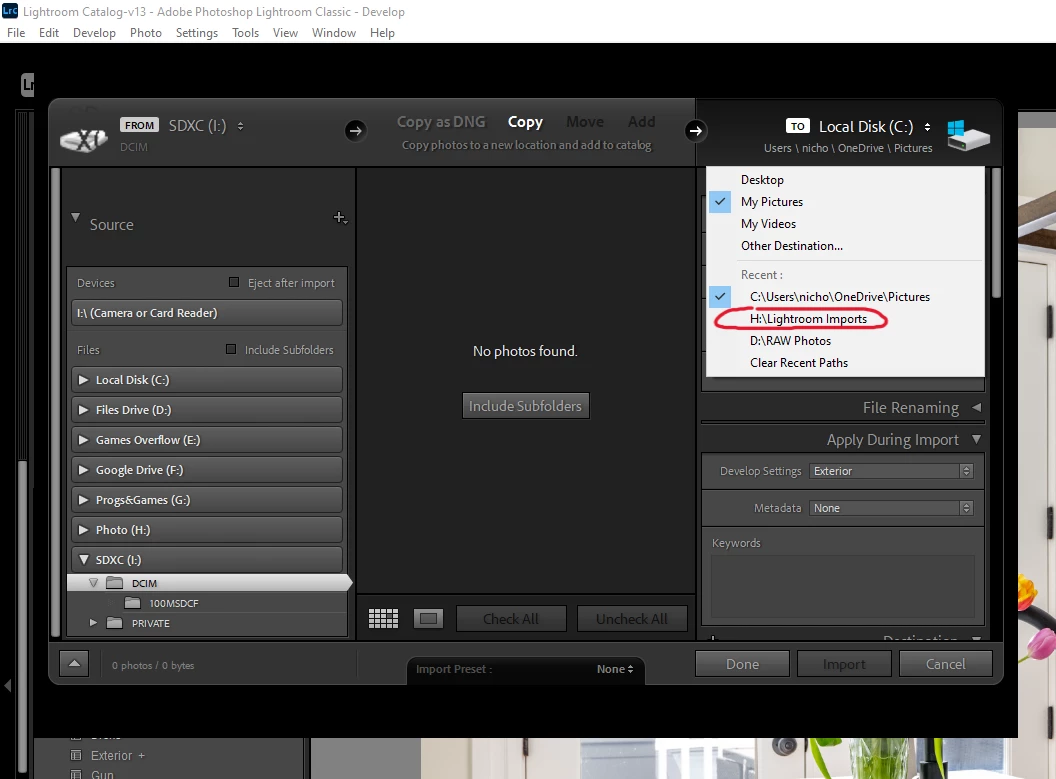Choose Clear Recent Paths
Image resolution: width=1056 pixels, height=779 pixels.
(799, 362)
